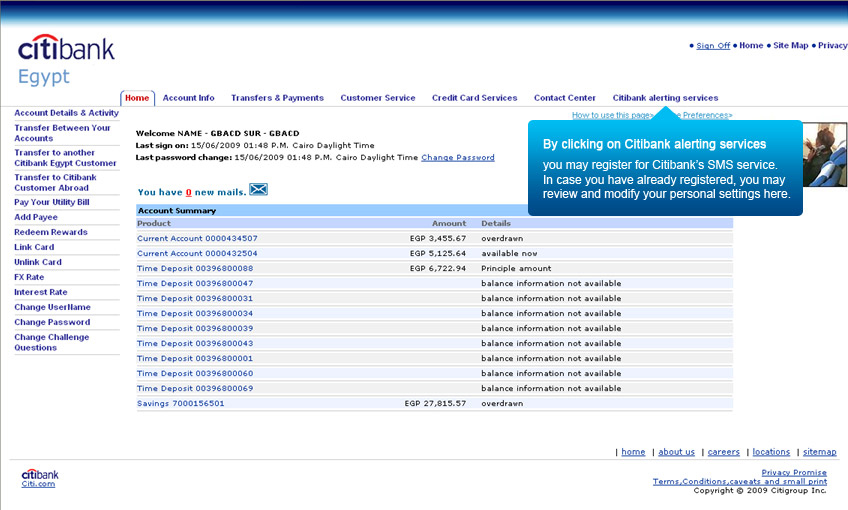Go to Credit Card Services tab
The image size is (848, 510).
[474, 98]
